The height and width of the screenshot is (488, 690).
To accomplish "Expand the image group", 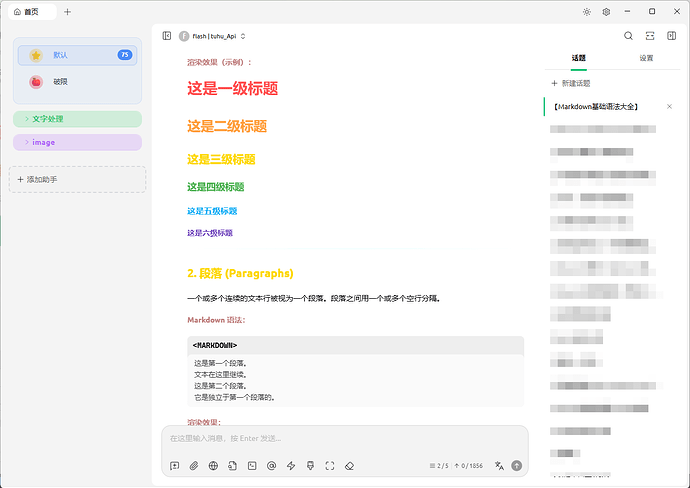I will (x=77, y=142).
